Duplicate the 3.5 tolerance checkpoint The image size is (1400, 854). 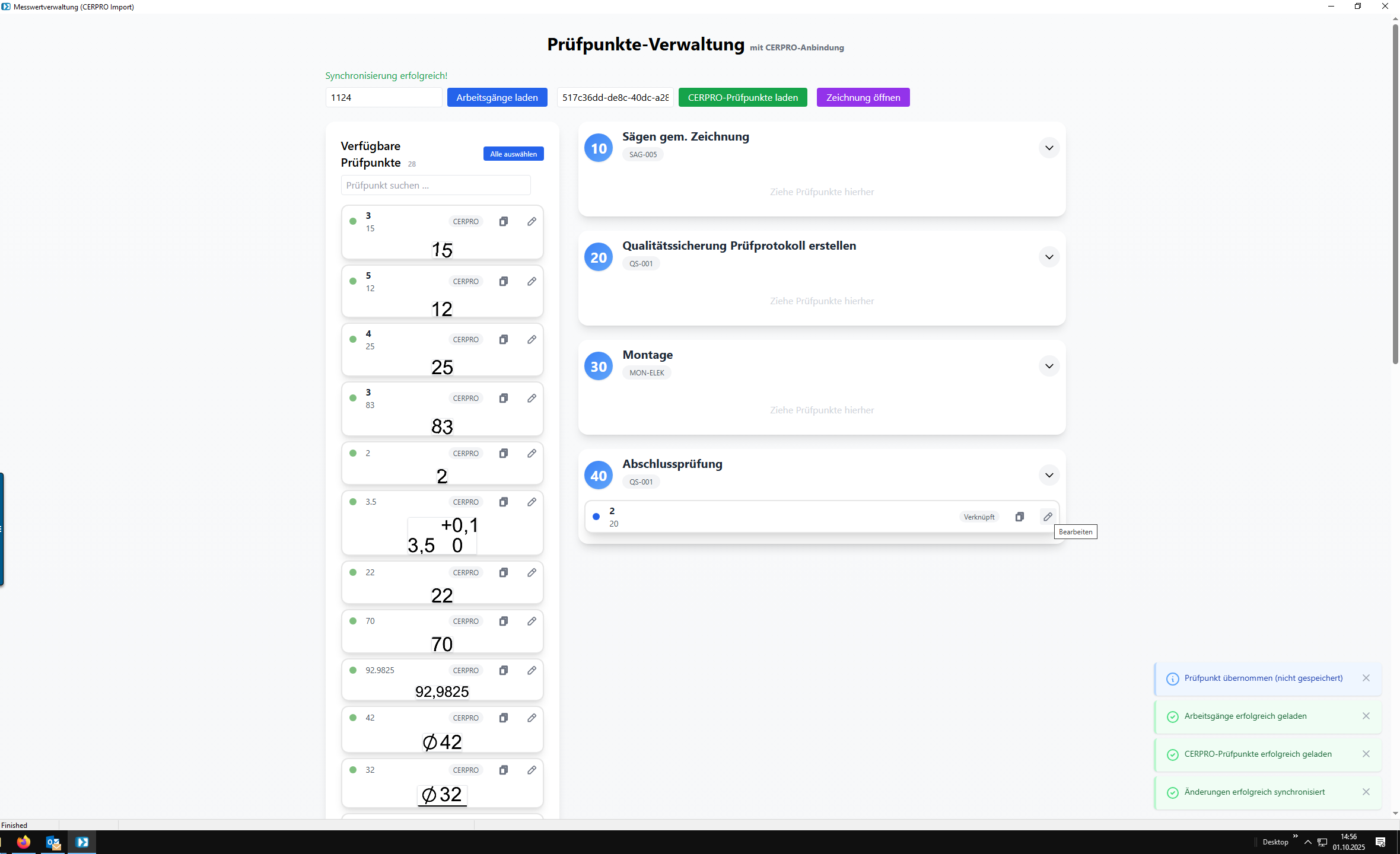(x=503, y=502)
